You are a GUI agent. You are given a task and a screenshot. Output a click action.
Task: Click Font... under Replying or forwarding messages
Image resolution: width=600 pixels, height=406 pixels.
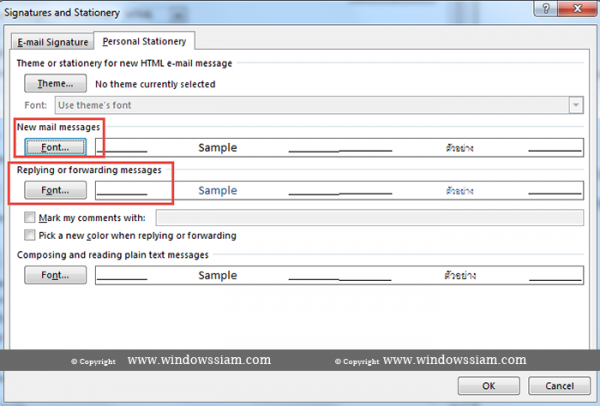click(x=55, y=190)
